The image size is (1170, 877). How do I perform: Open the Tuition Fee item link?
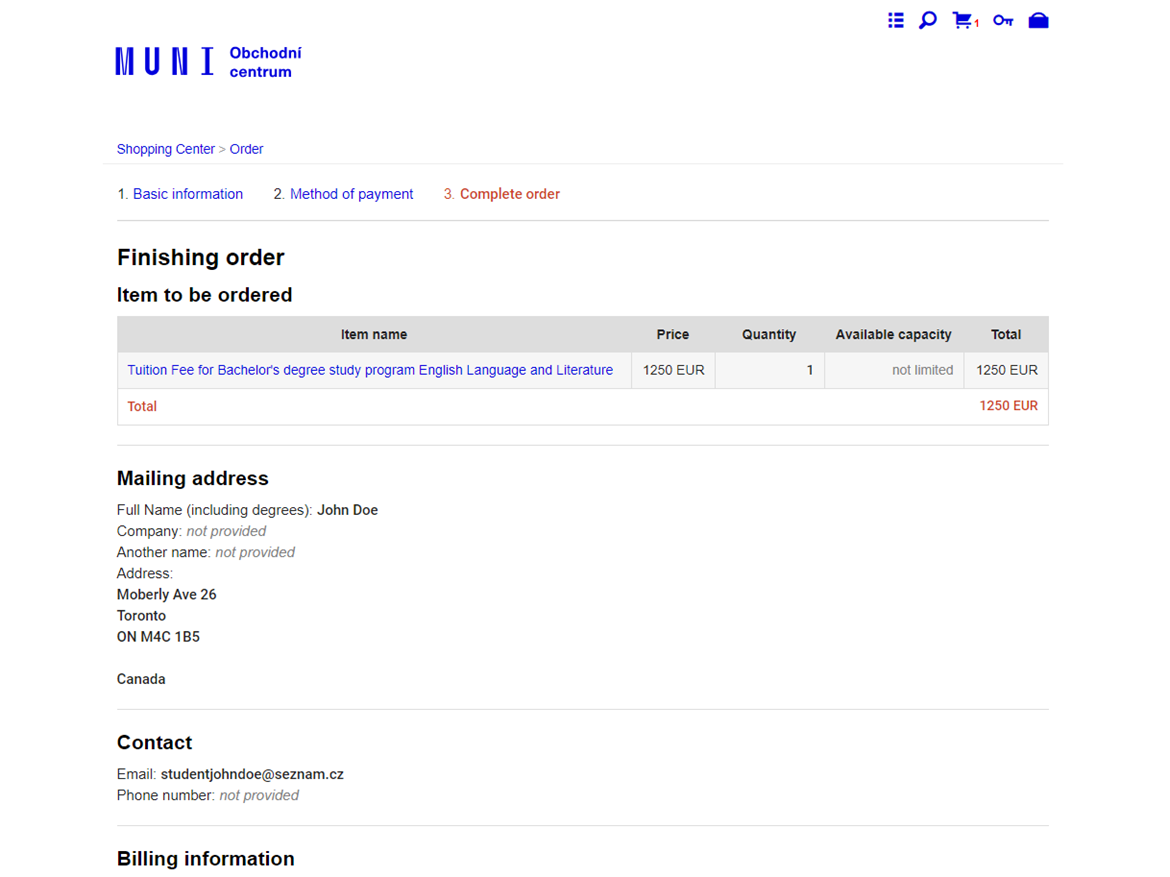(x=370, y=370)
